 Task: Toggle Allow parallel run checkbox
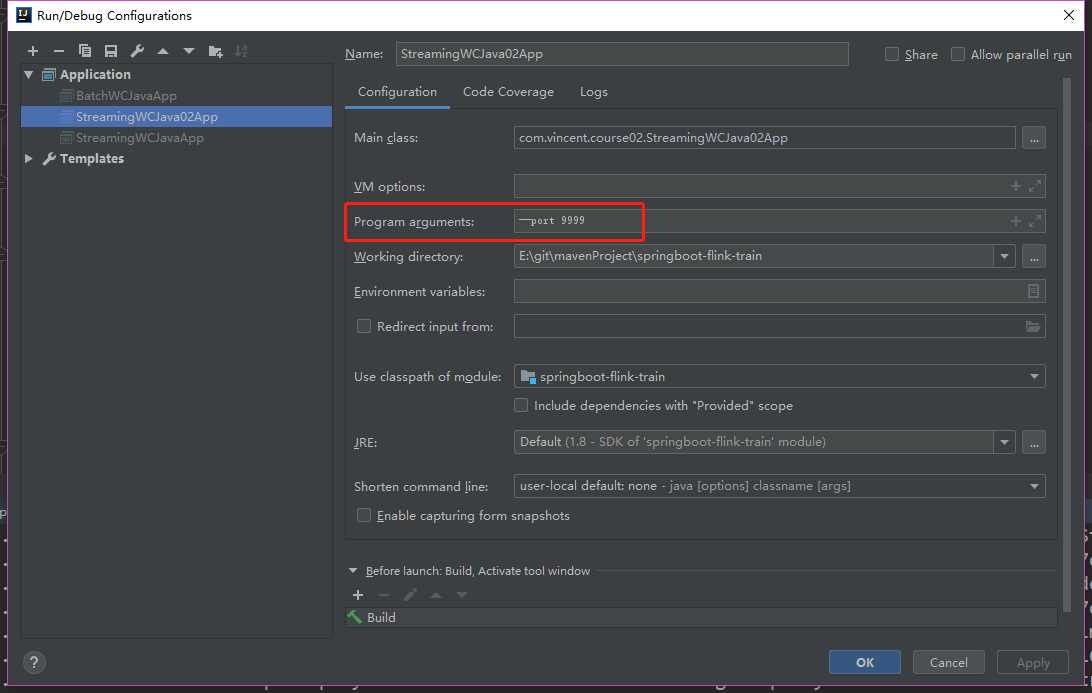(958, 54)
